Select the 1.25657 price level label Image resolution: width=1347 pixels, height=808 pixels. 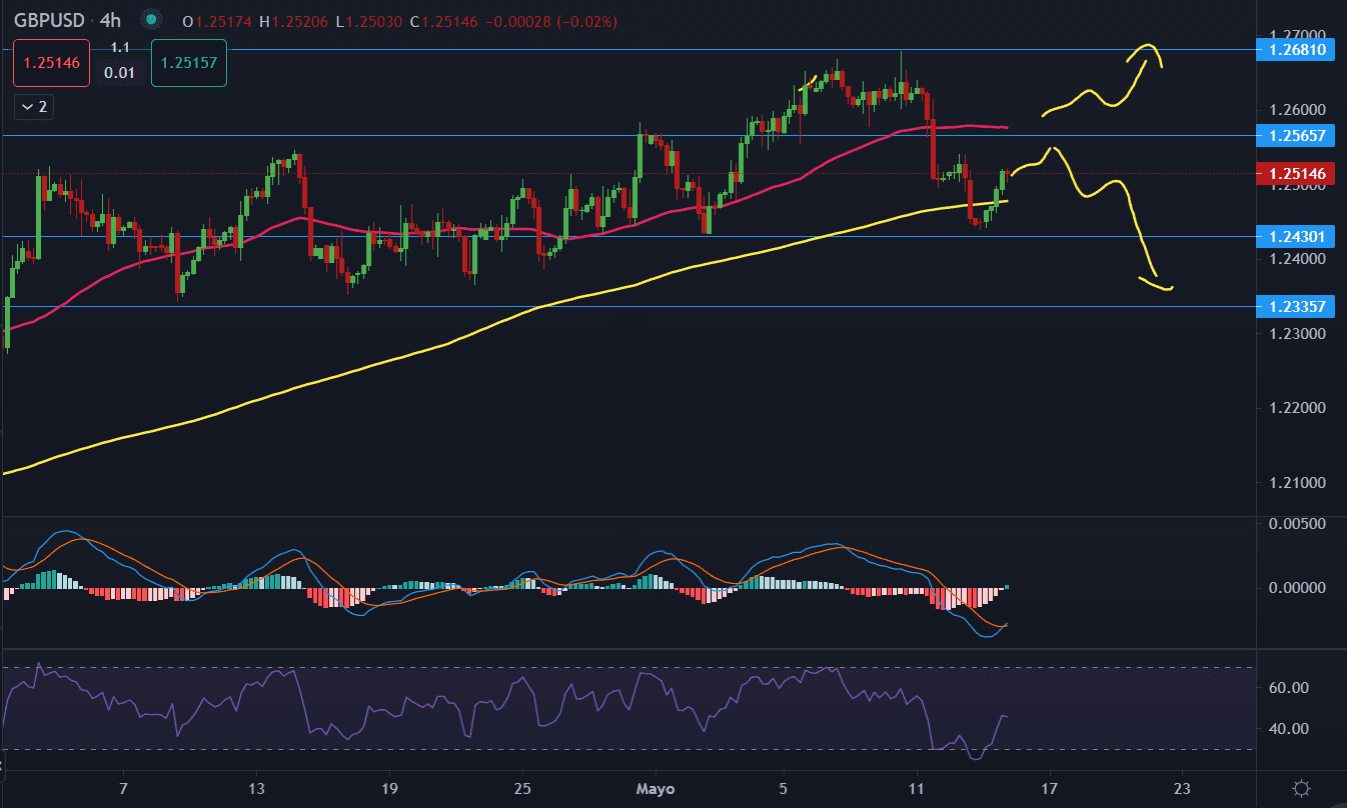tap(1296, 135)
